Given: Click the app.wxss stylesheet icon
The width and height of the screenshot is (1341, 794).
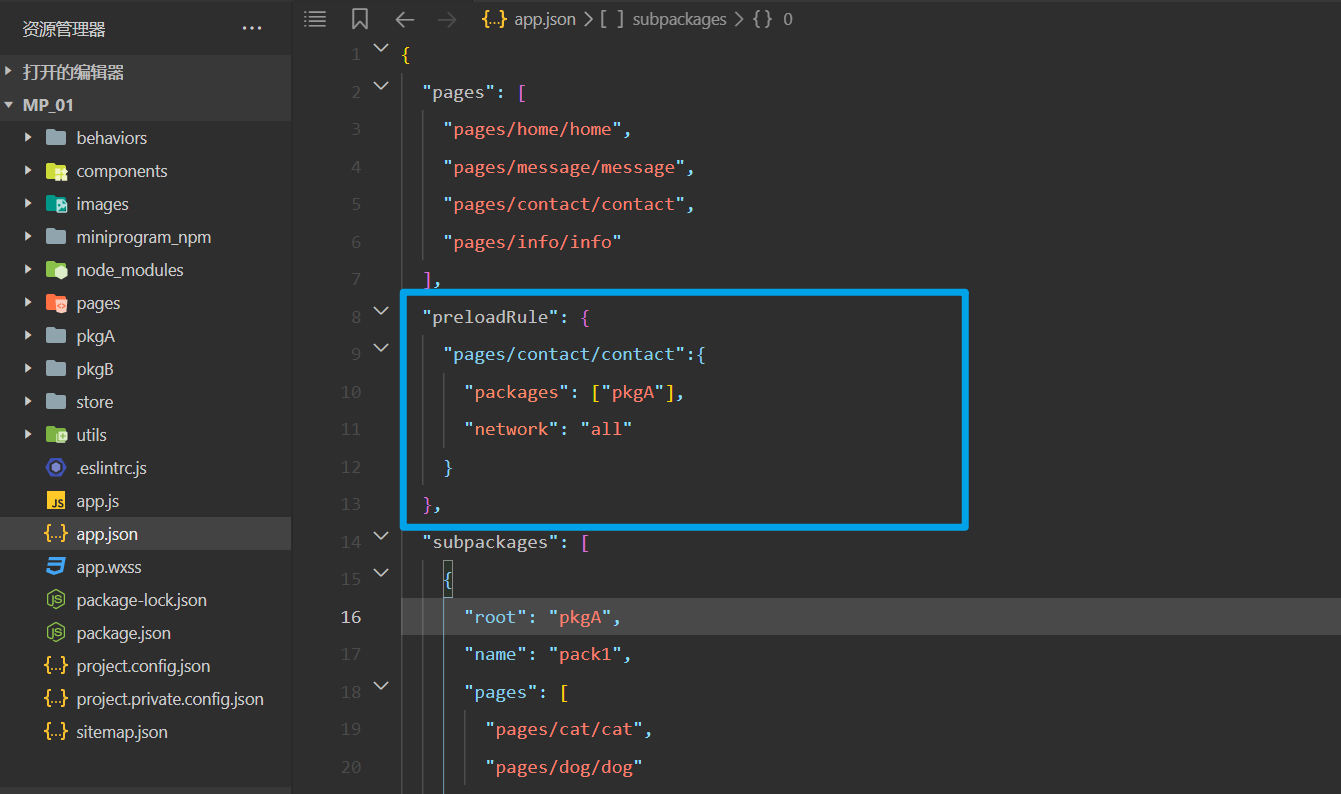Looking at the screenshot, I should click(56, 567).
